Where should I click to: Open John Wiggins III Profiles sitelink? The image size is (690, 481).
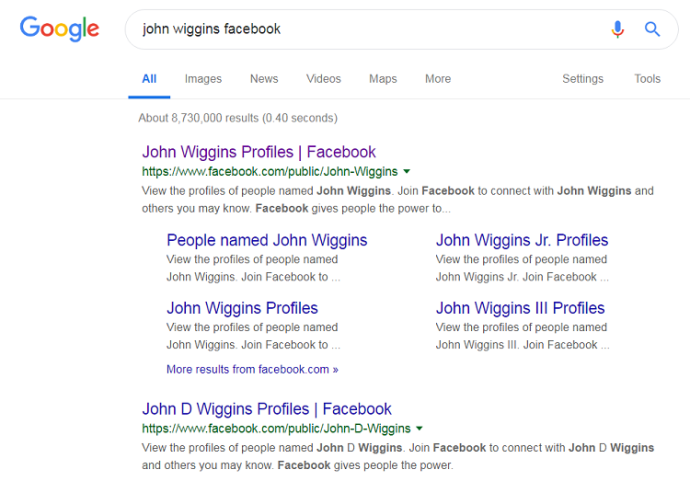coord(520,308)
